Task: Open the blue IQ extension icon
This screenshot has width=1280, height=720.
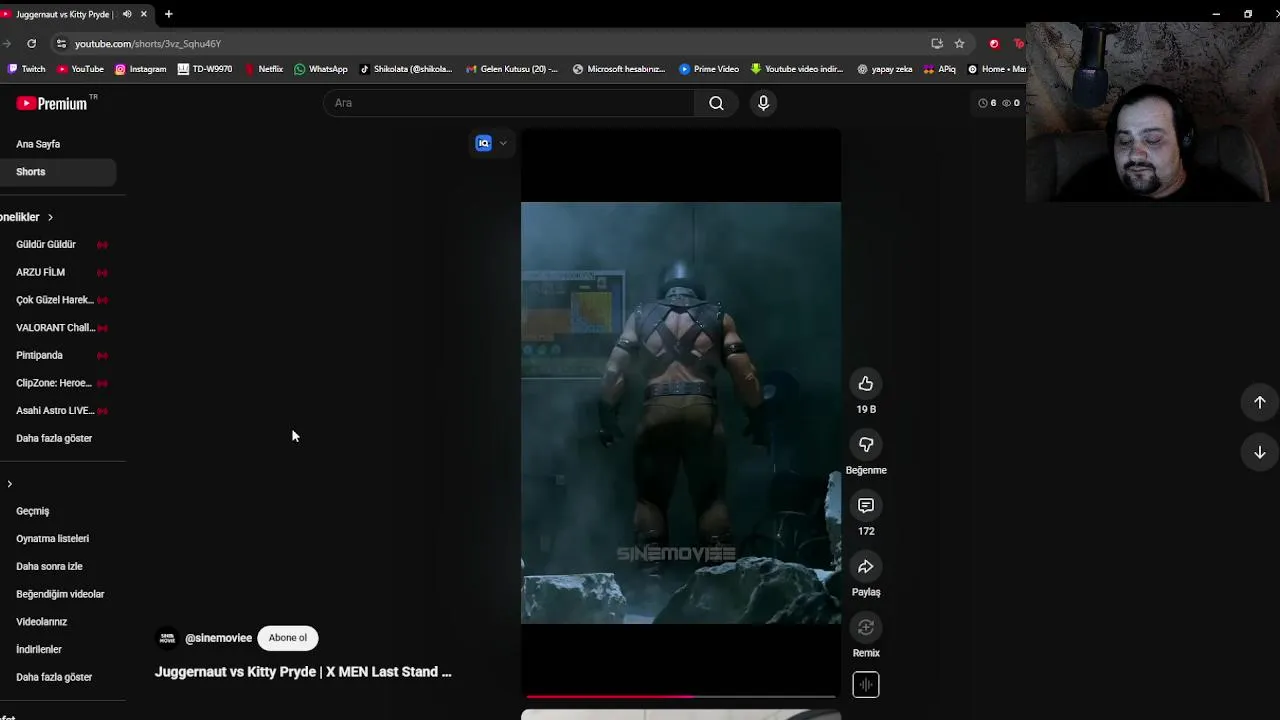Action: 484,143
